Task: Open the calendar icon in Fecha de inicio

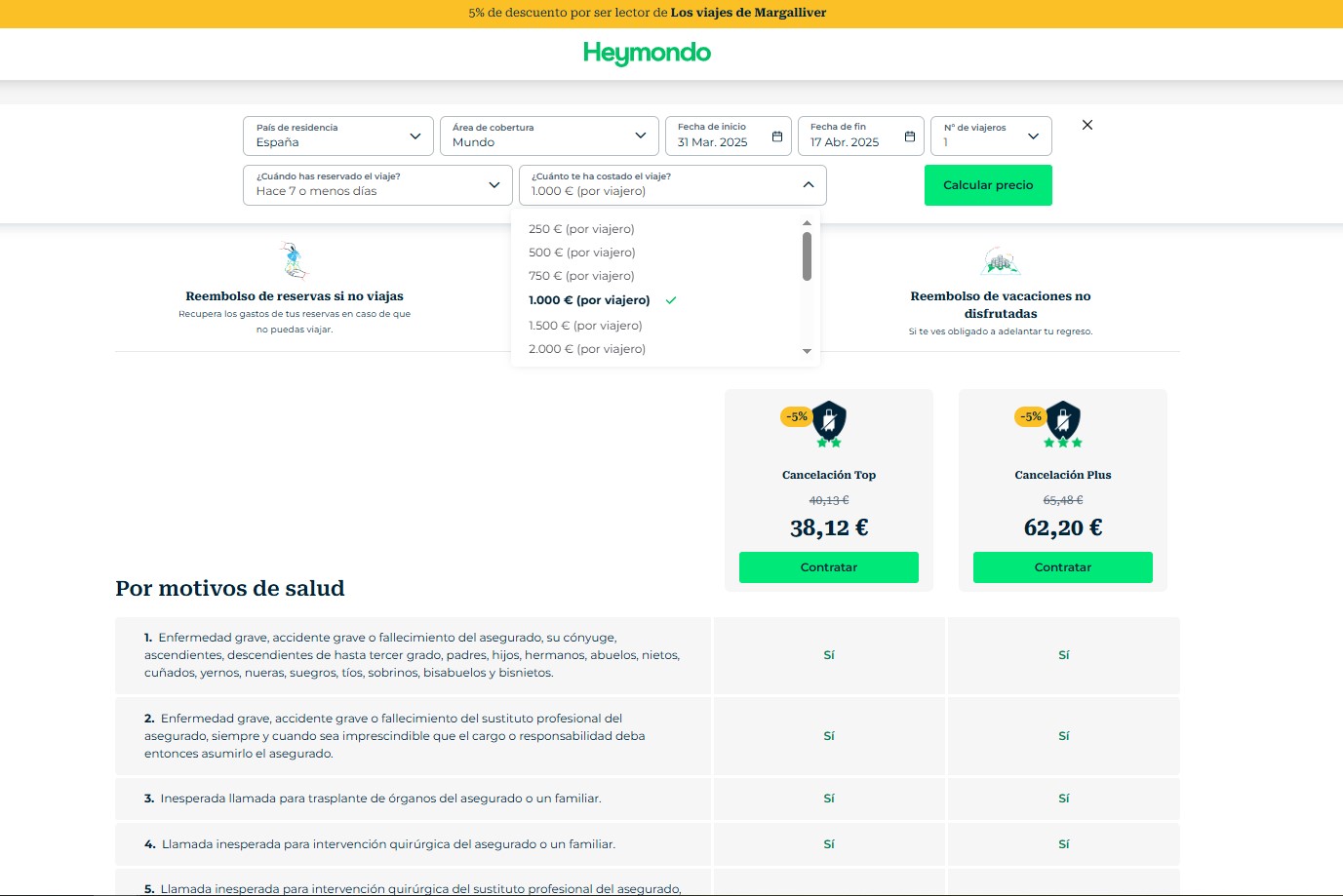Action: pos(777,136)
